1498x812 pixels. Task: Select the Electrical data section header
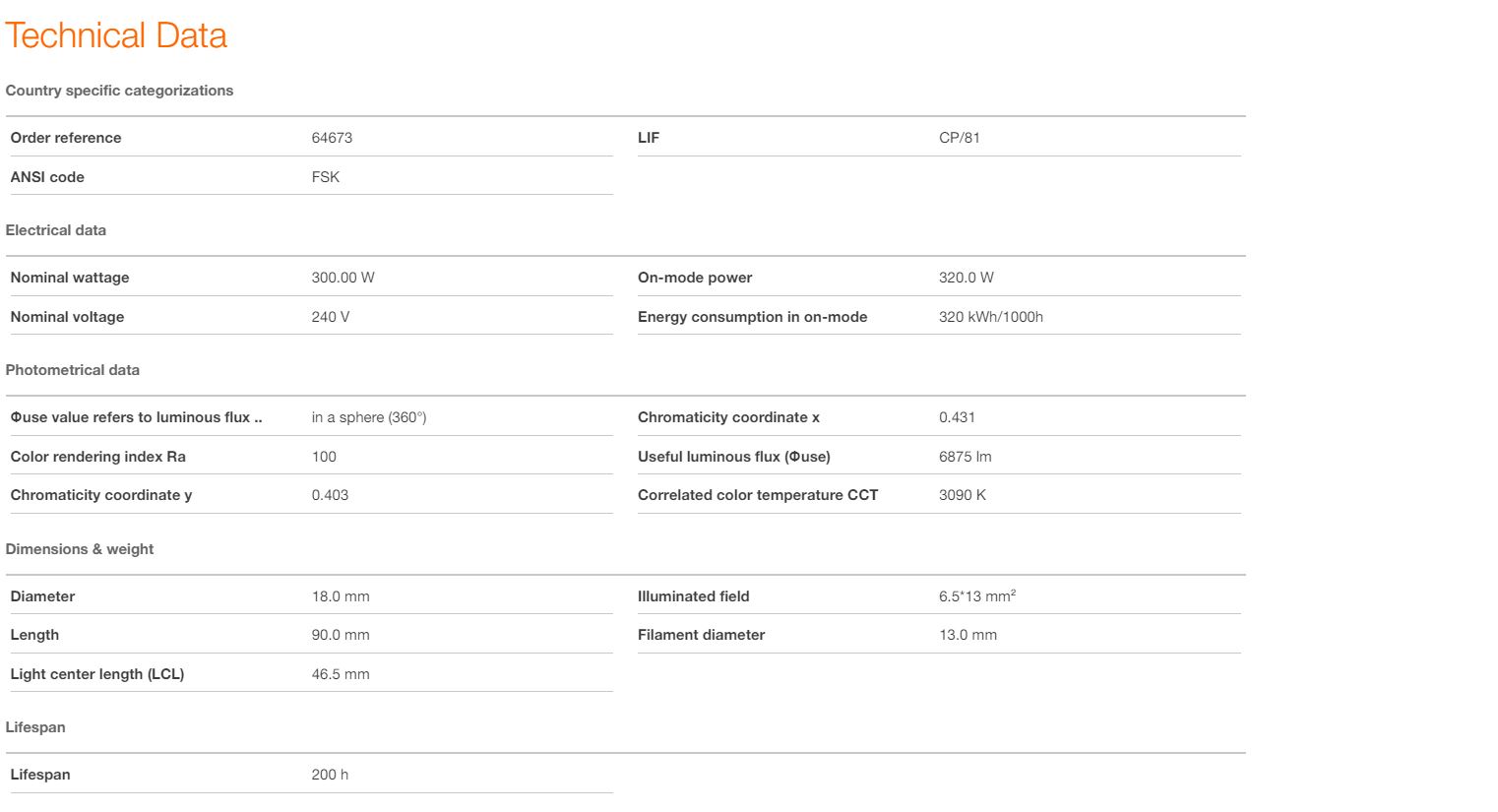(x=55, y=230)
